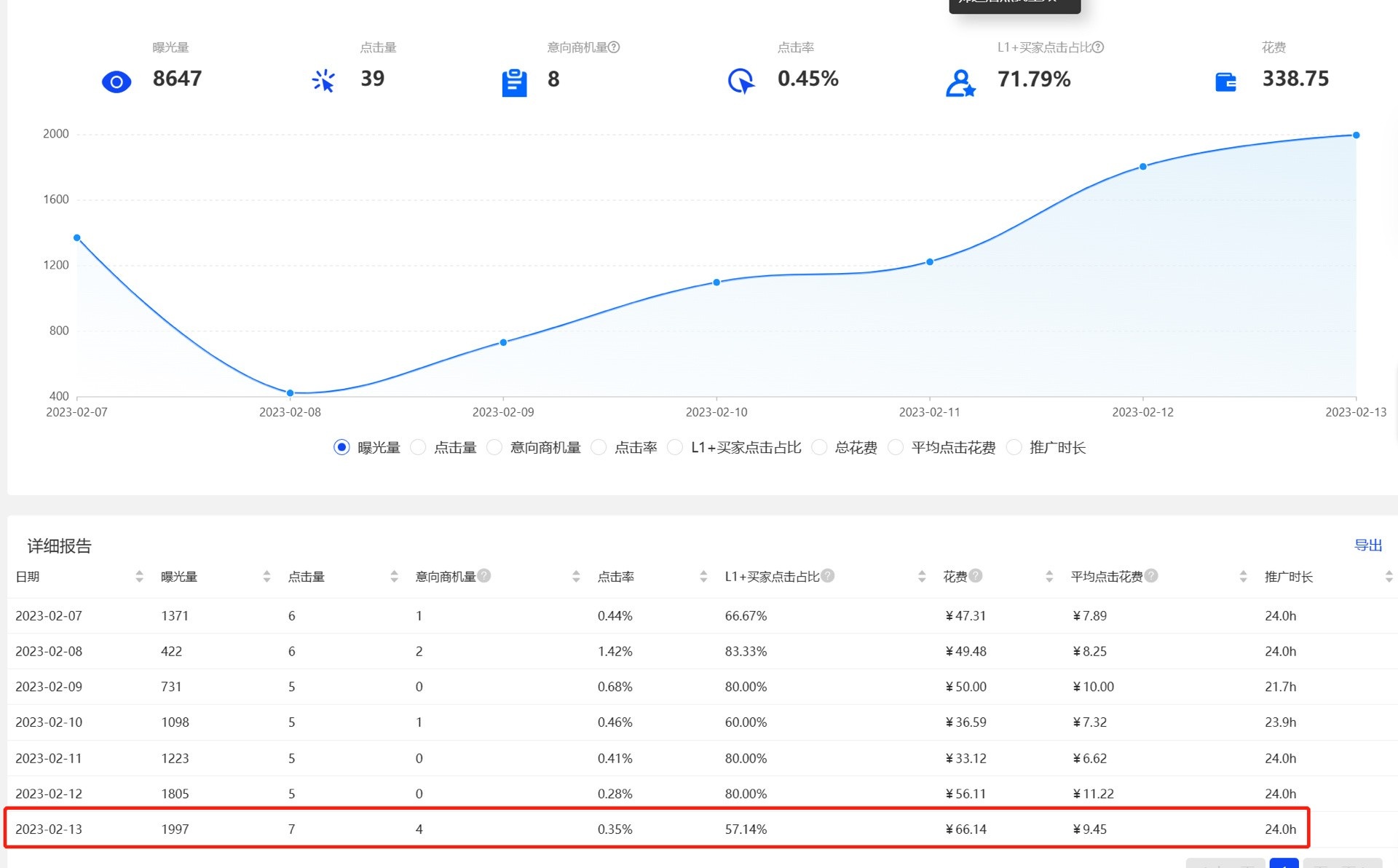Click the 2023-02-10 date cell in table
Screen dimensions: 1398x868
click(49, 722)
